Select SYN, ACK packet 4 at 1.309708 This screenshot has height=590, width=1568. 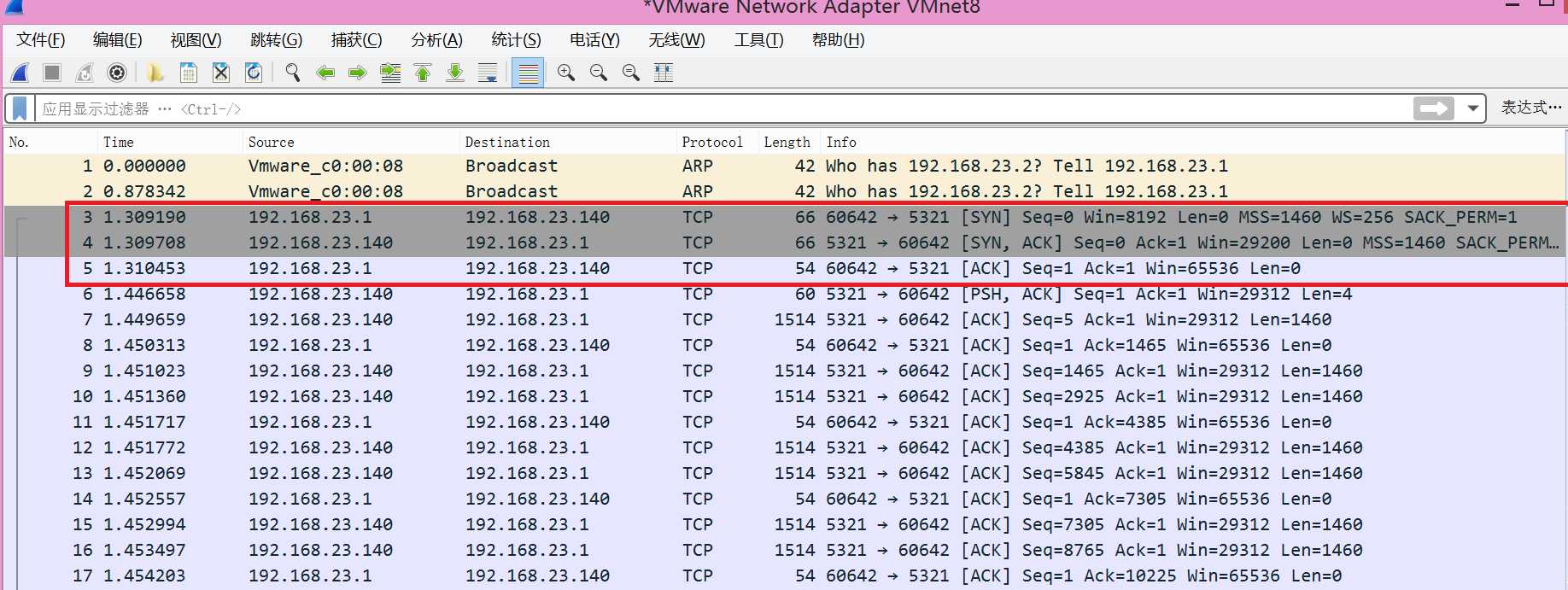(785, 242)
